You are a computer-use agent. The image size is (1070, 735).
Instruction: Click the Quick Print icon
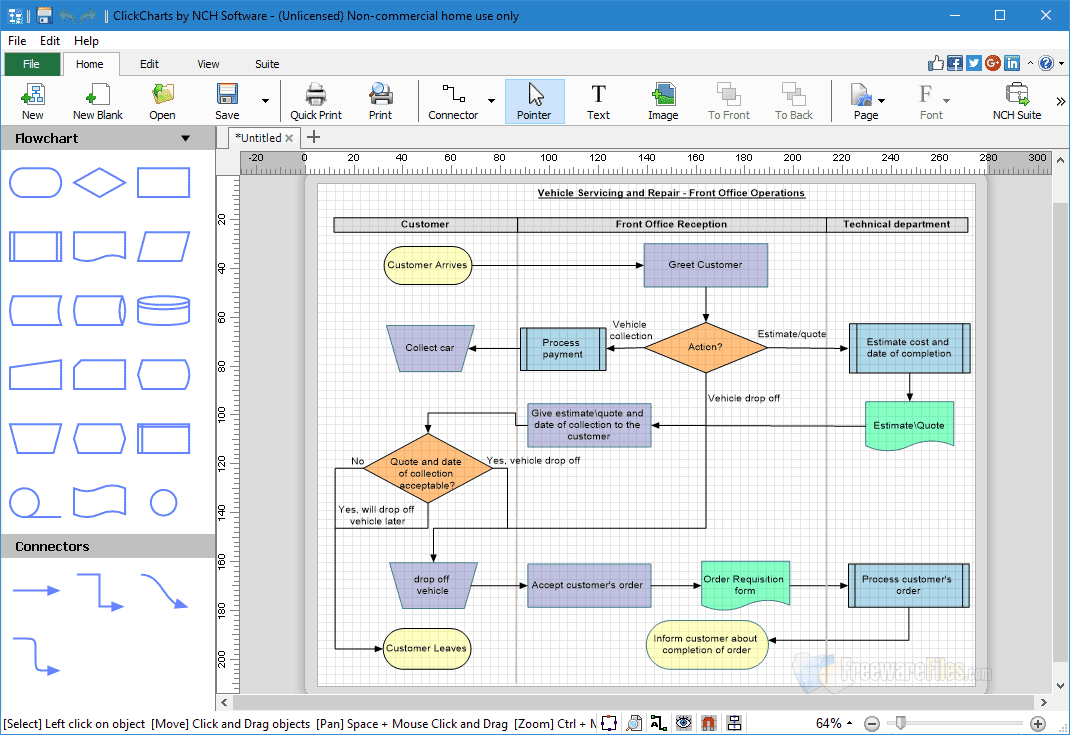click(316, 100)
